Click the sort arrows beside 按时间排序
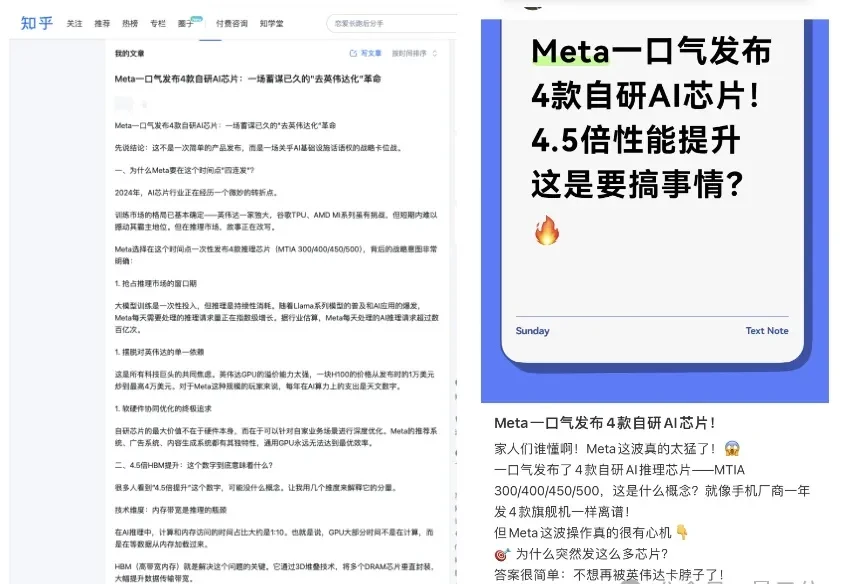This screenshot has width=848, height=584. pos(436,53)
